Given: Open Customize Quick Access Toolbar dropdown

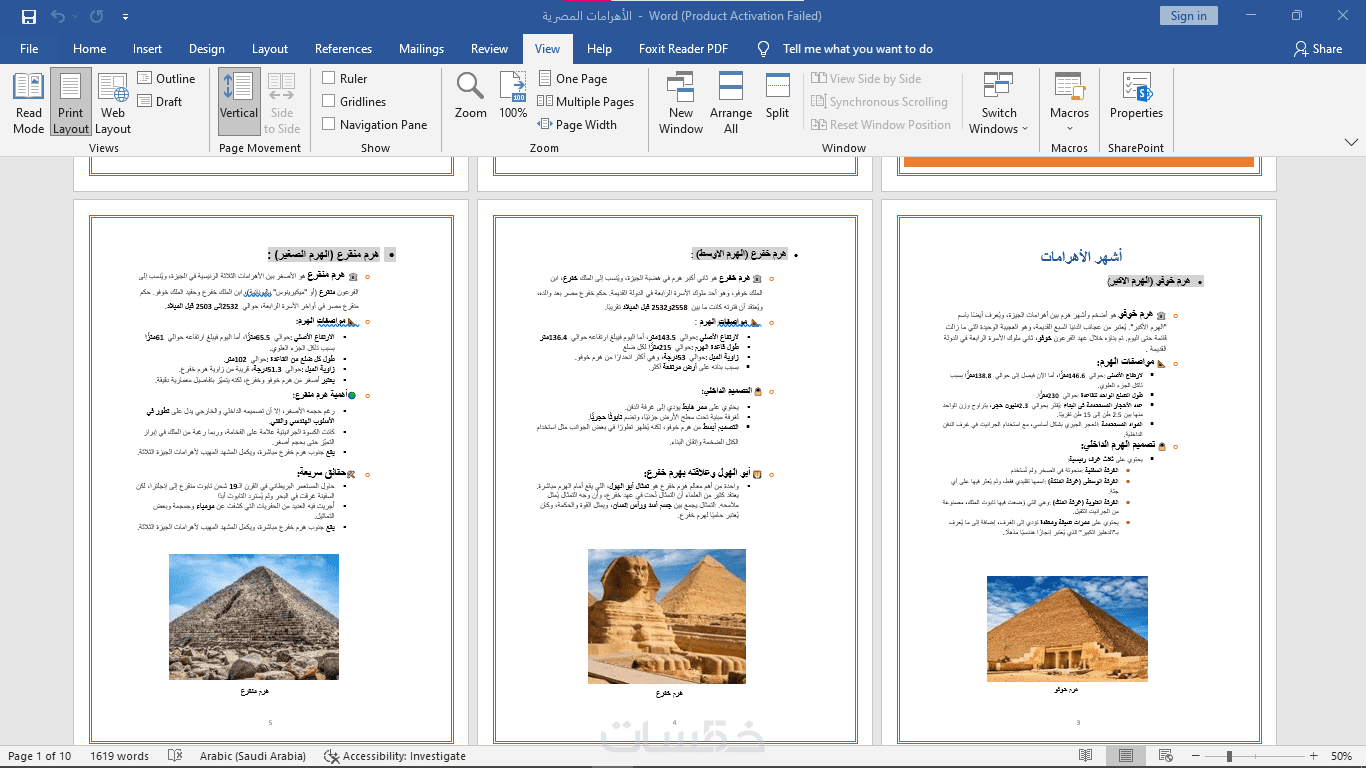Looking at the screenshot, I should tap(125, 17).
